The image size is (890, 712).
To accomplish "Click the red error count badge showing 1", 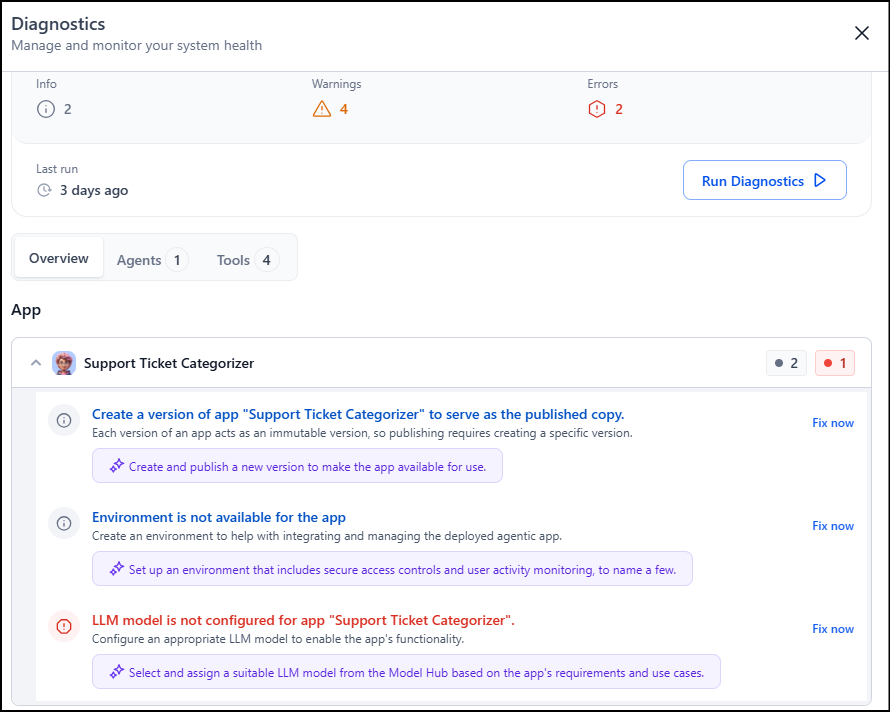I will (x=835, y=363).
